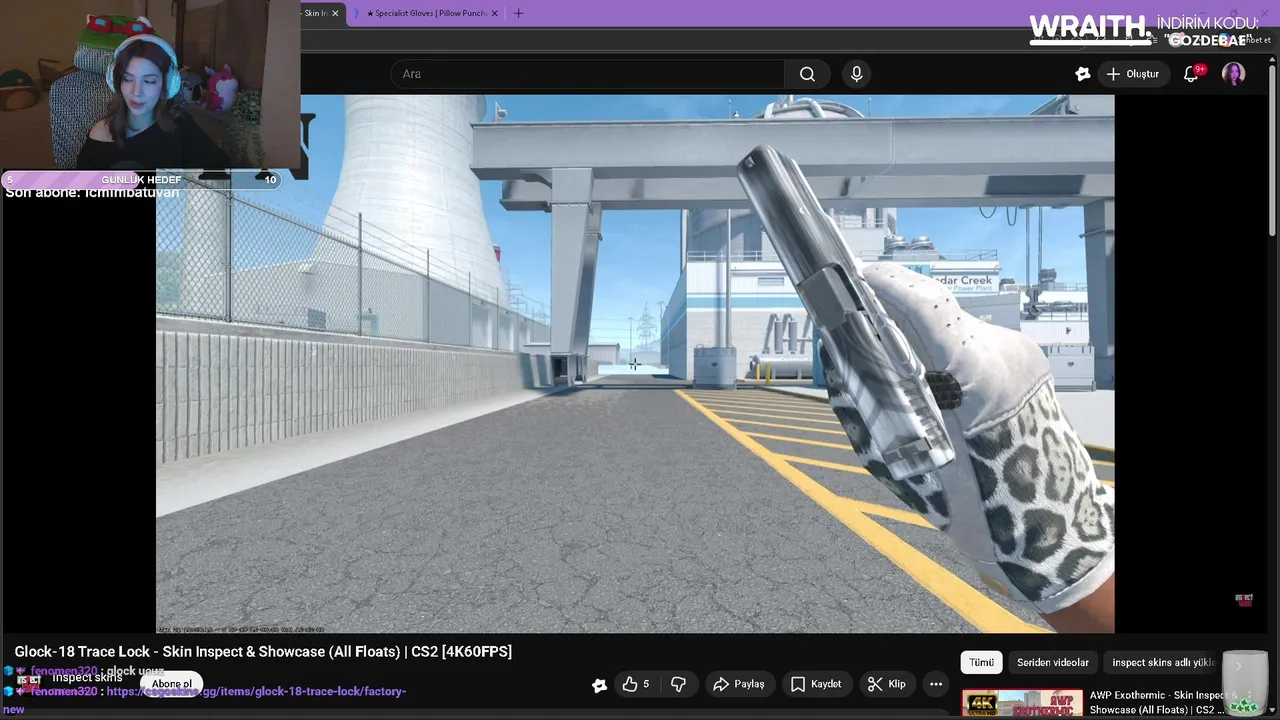Open the trace-lock factory-new link in chat
The height and width of the screenshot is (720, 1280).
tap(256, 691)
